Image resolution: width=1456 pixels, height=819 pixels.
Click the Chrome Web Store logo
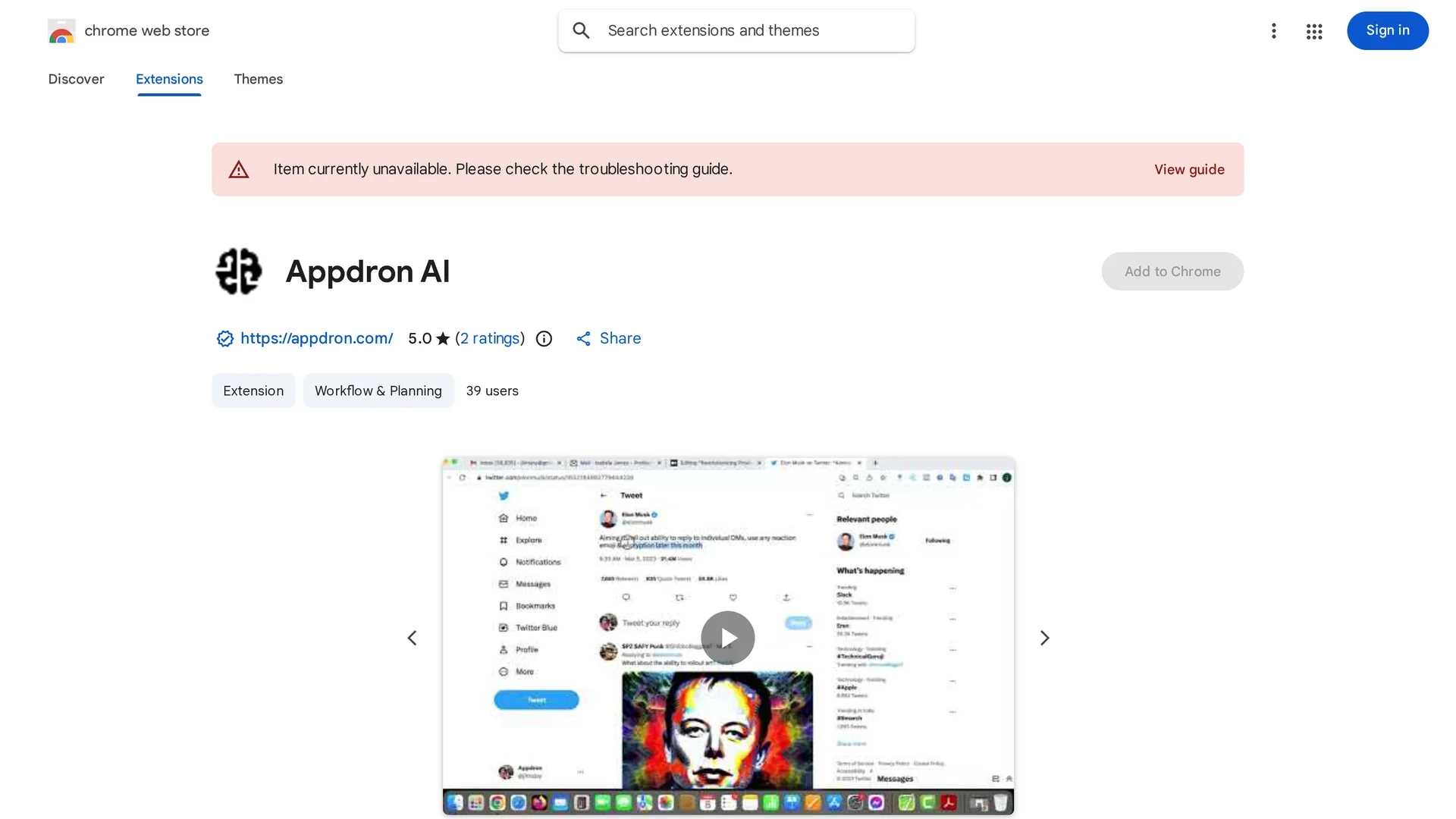pyautogui.click(x=61, y=31)
